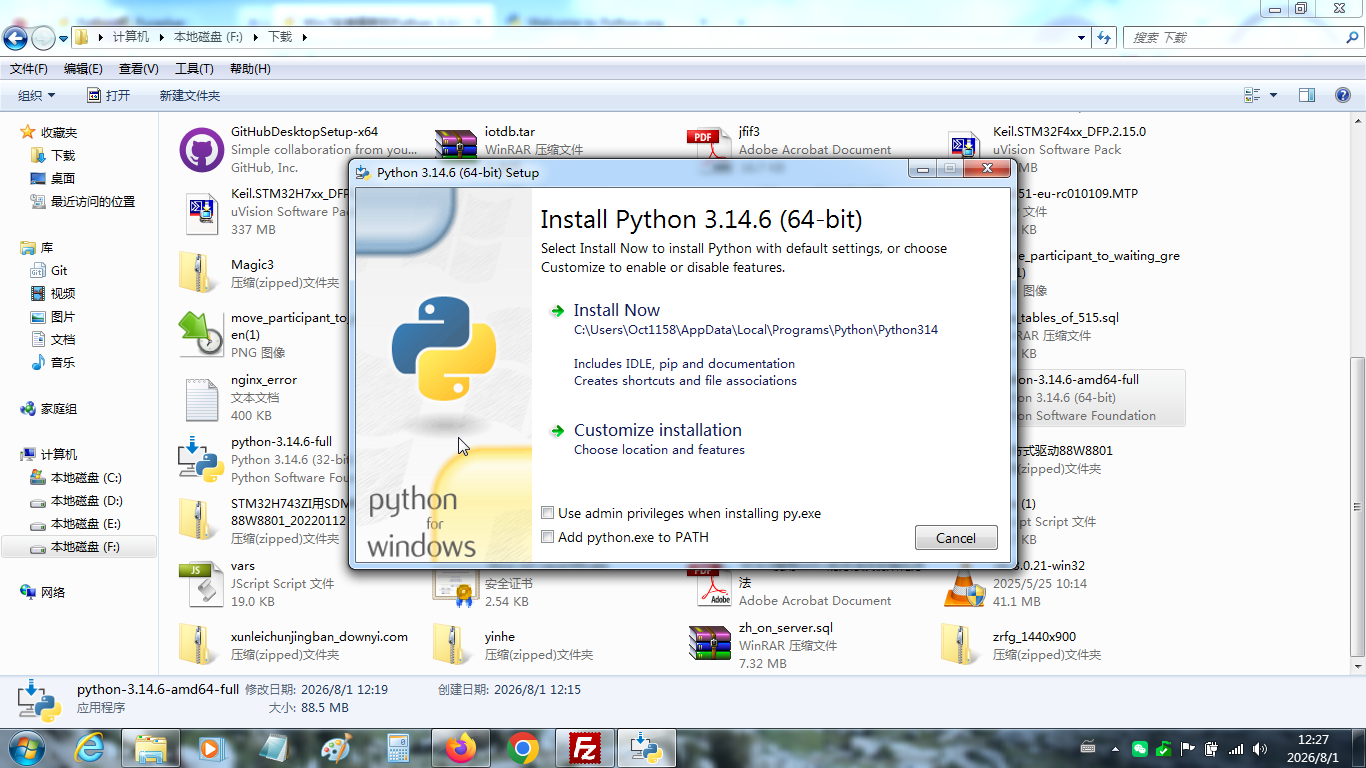Change view with the view mode icon
Screen dimensions: 1366x768
coord(1252,95)
